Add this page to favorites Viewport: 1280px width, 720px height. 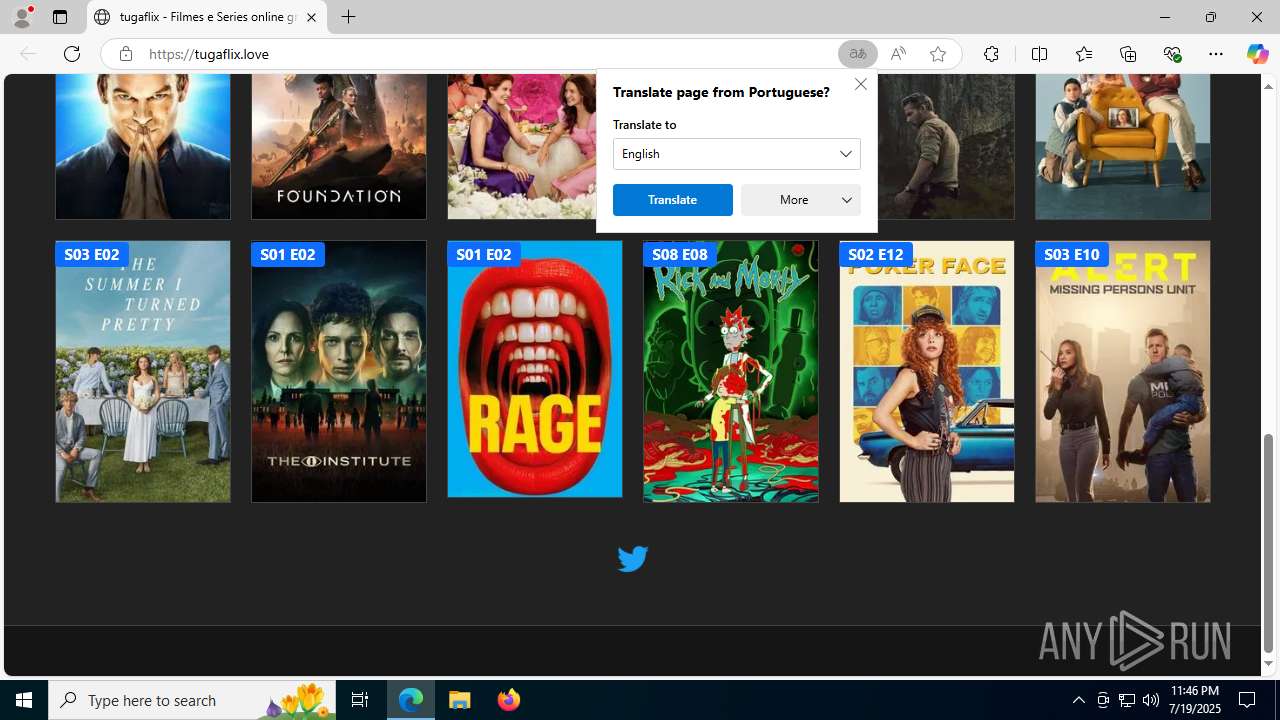click(937, 54)
